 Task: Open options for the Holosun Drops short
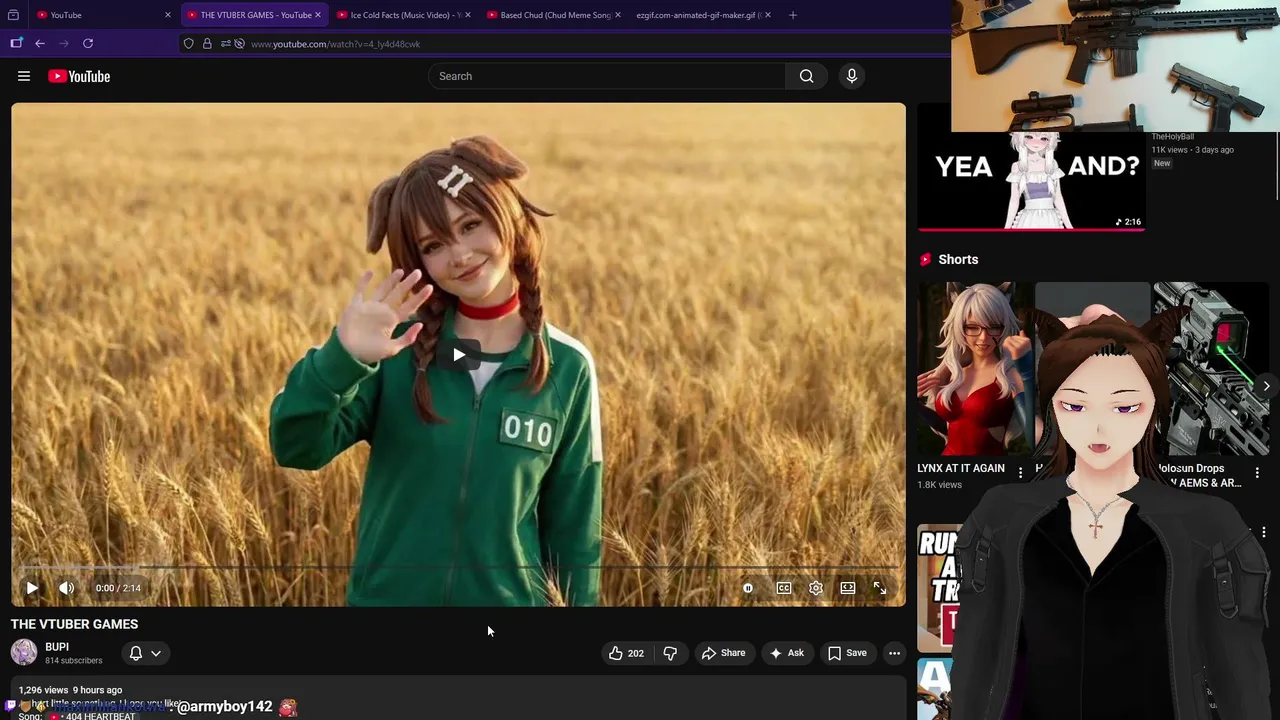(1257, 472)
